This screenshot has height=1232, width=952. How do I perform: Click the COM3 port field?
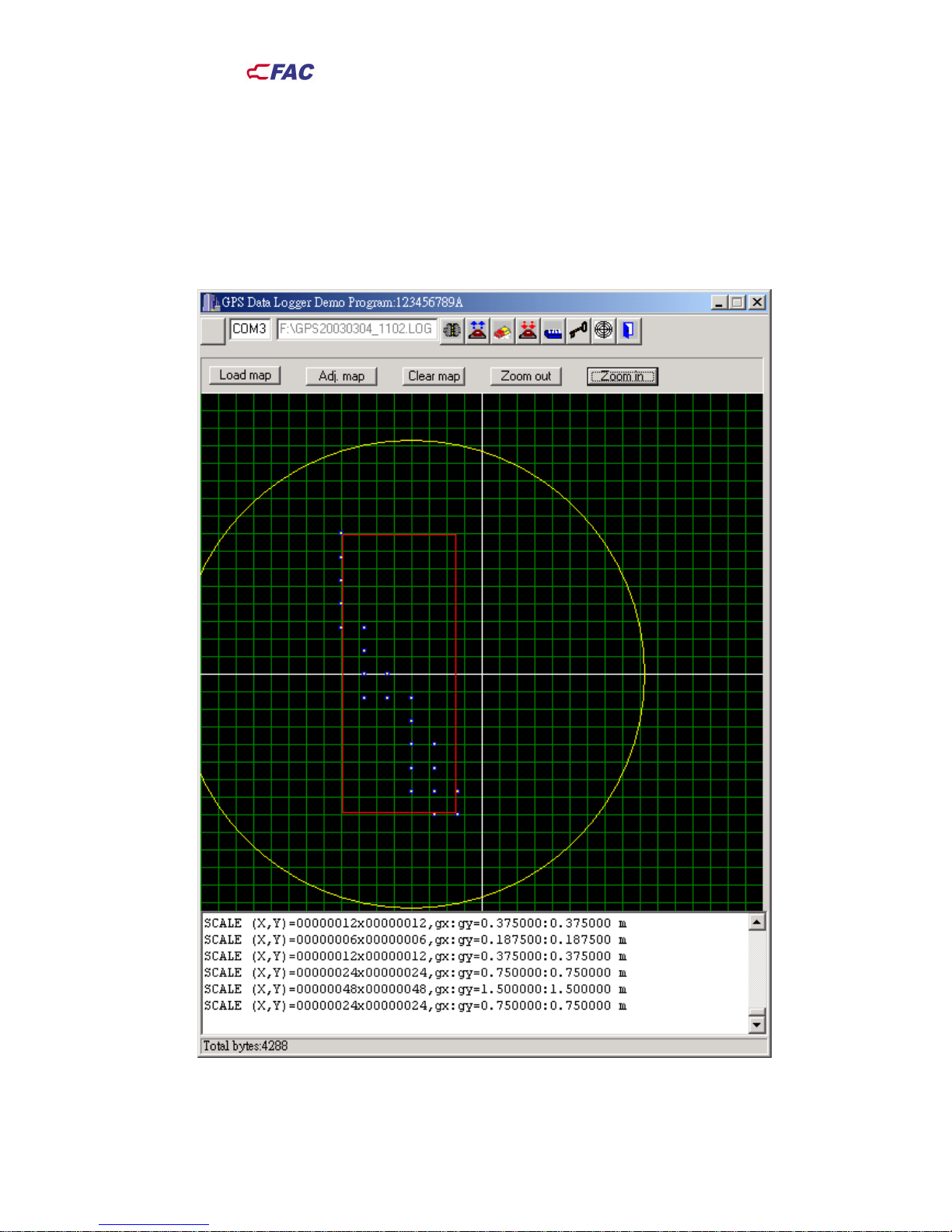point(249,329)
